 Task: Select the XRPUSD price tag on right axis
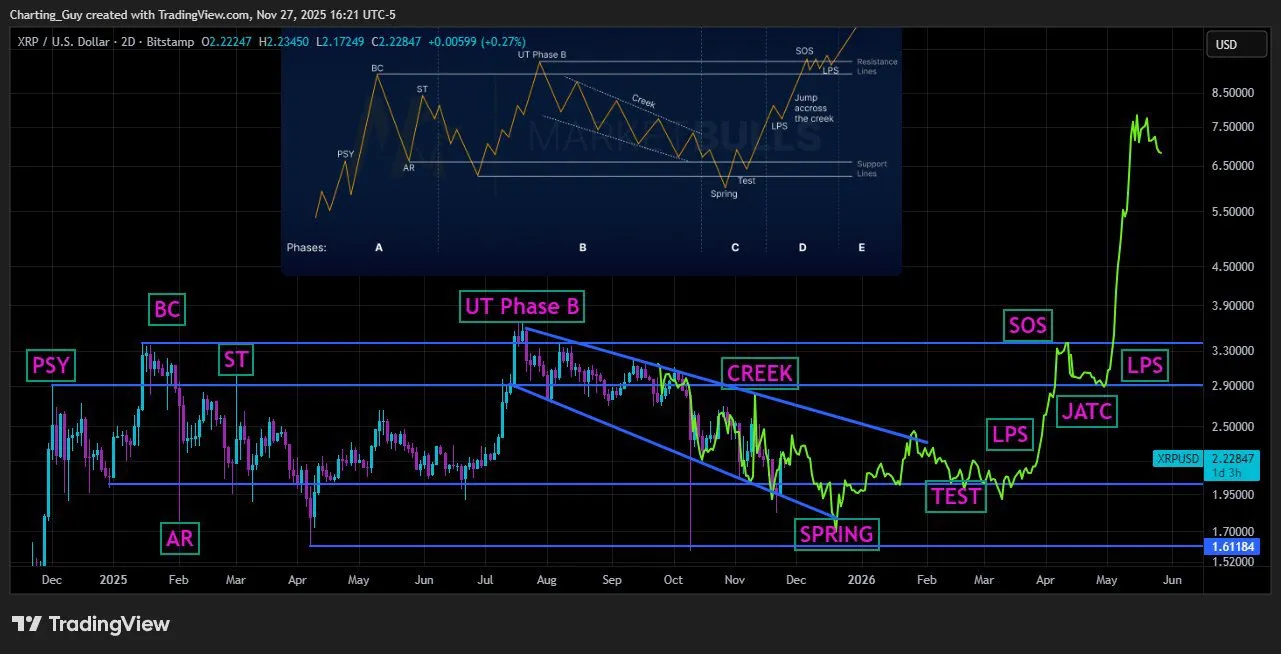click(1177, 458)
